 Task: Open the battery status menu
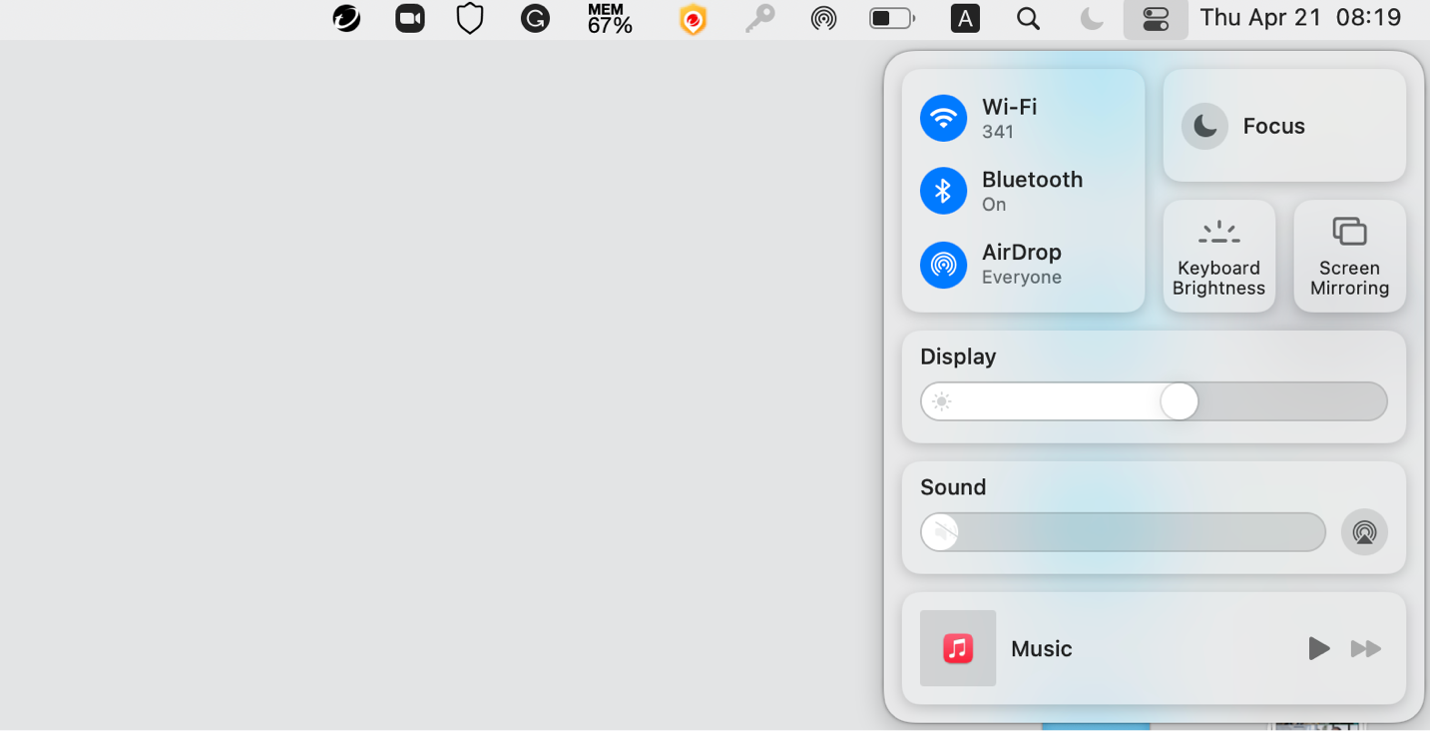[892, 19]
